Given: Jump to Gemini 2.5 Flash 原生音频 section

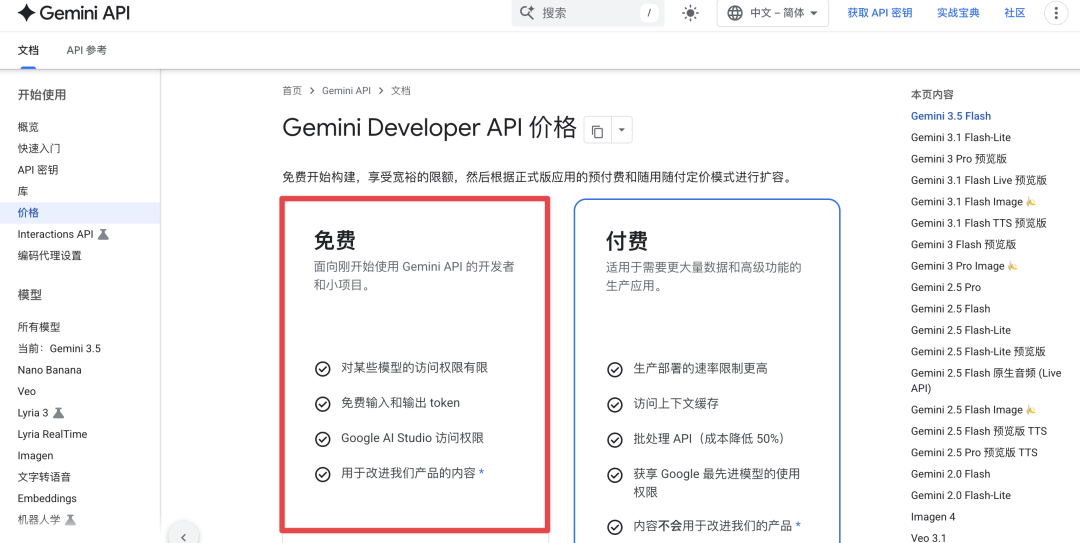Looking at the screenshot, I should click(986, 380).
